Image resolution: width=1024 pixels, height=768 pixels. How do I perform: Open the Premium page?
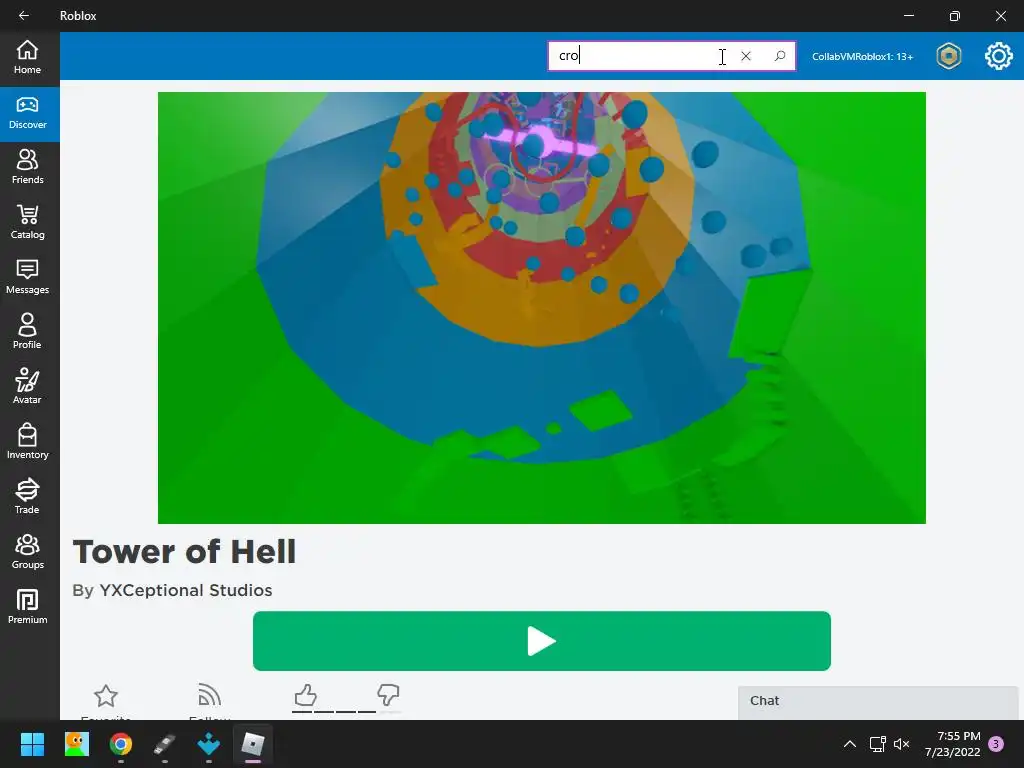tap(27, 607)
